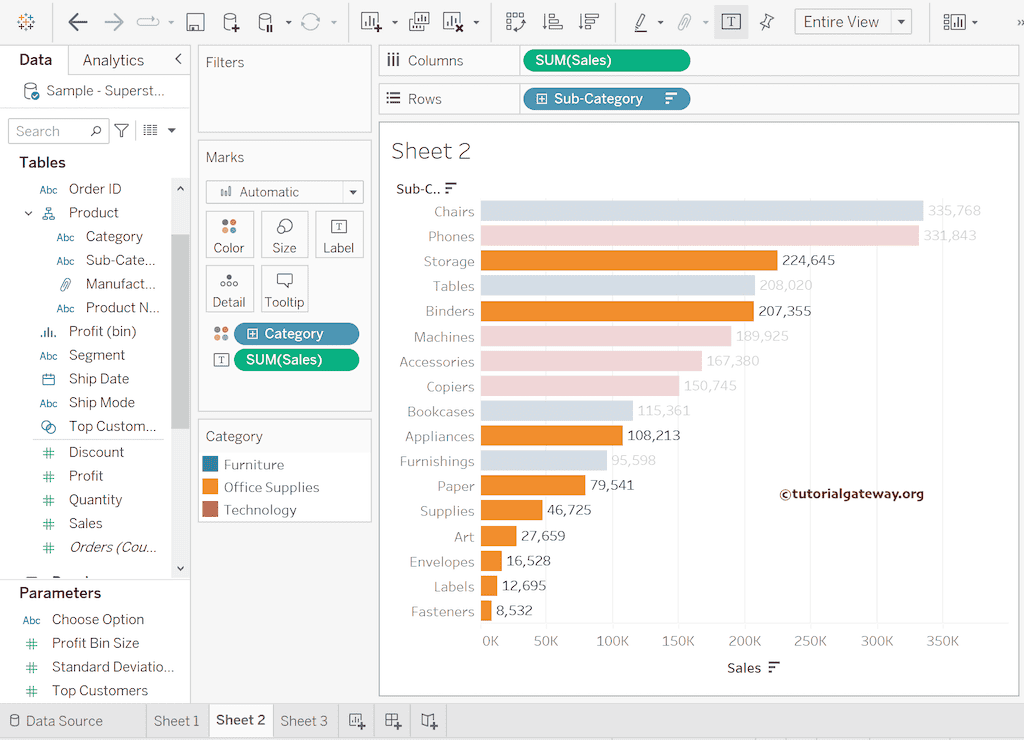Viewport: 1024px width, 740px height.
Task: Collapse the Data pane side bar
Action: (178, 60)
